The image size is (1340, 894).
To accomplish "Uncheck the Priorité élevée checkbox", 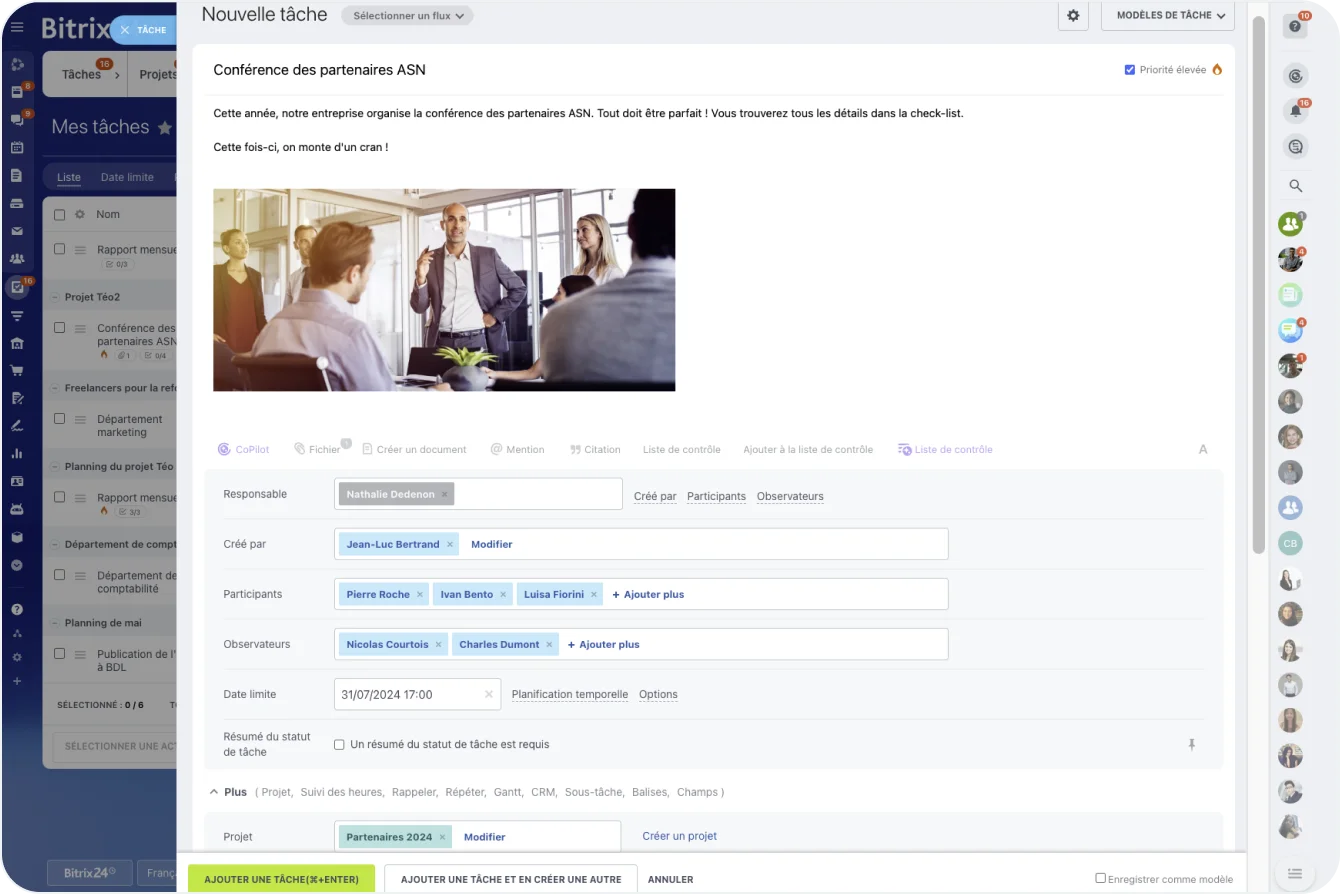I will pyautogui.click(x=1130, y=70).
